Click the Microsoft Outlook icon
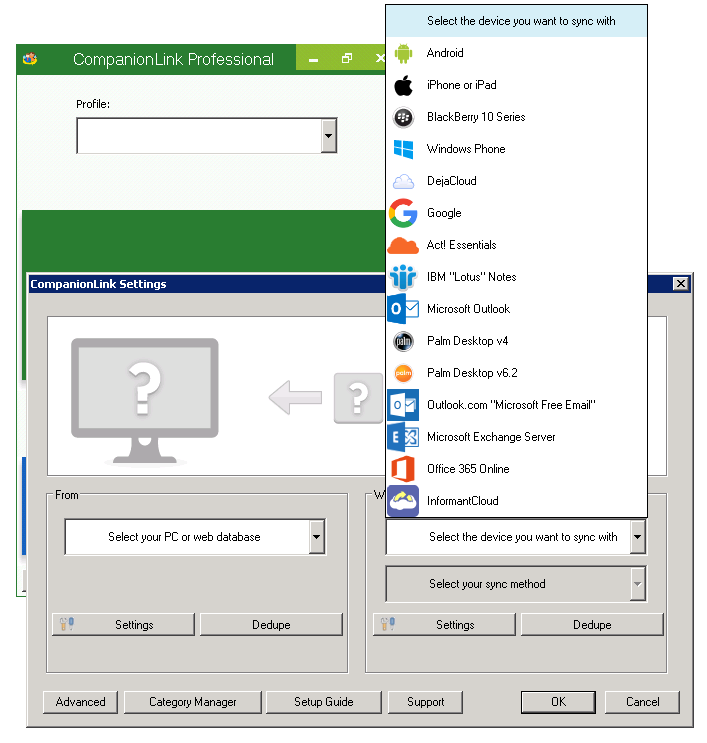This screenshot has height=743, width=707. pyautogui.click(x=403, y=309)
